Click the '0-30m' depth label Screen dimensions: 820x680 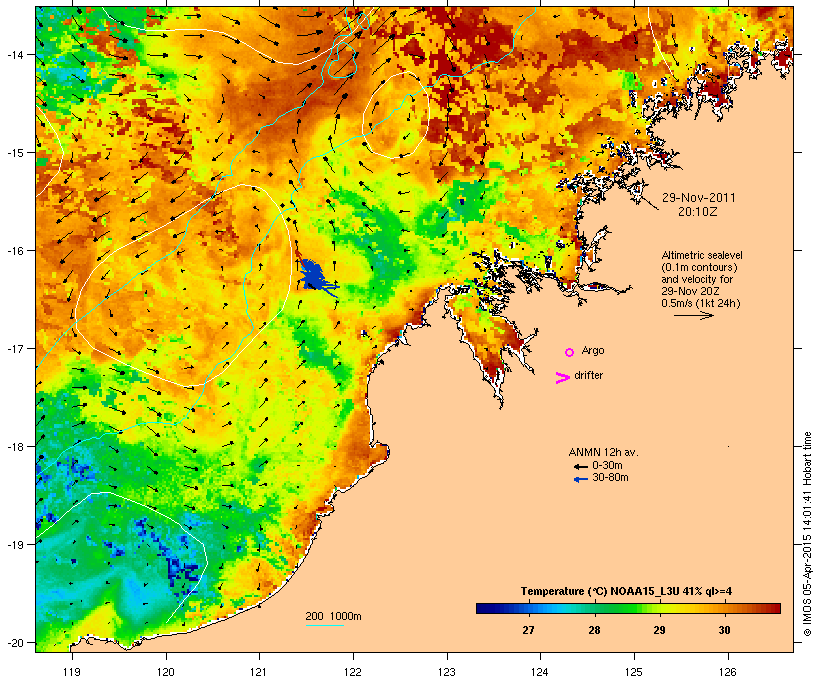click(607, 466)
